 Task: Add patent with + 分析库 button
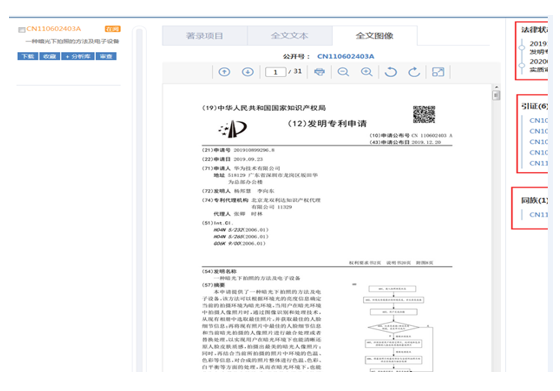tap(78, 56)
